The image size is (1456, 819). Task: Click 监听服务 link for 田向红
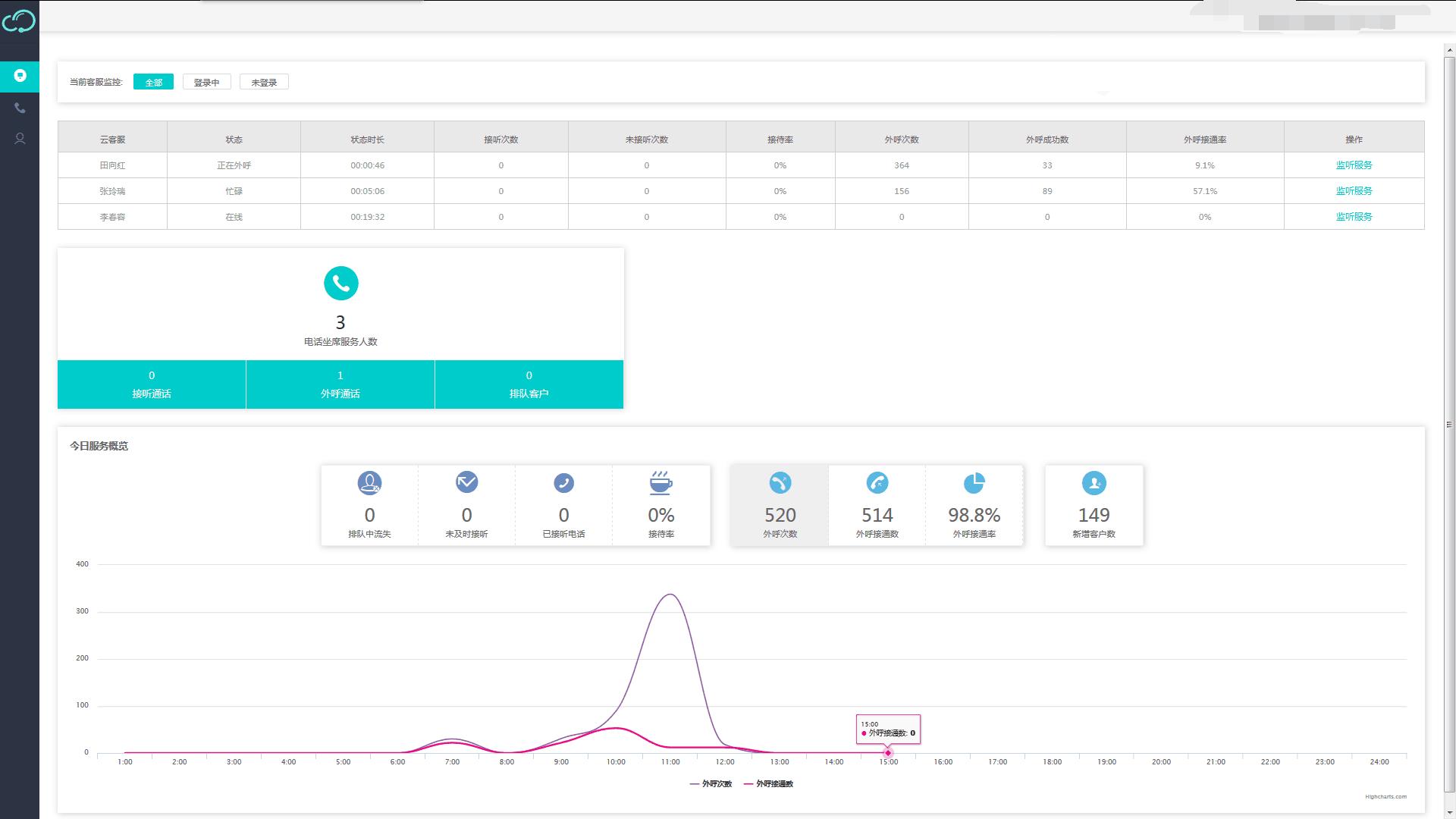[1354, 165]
